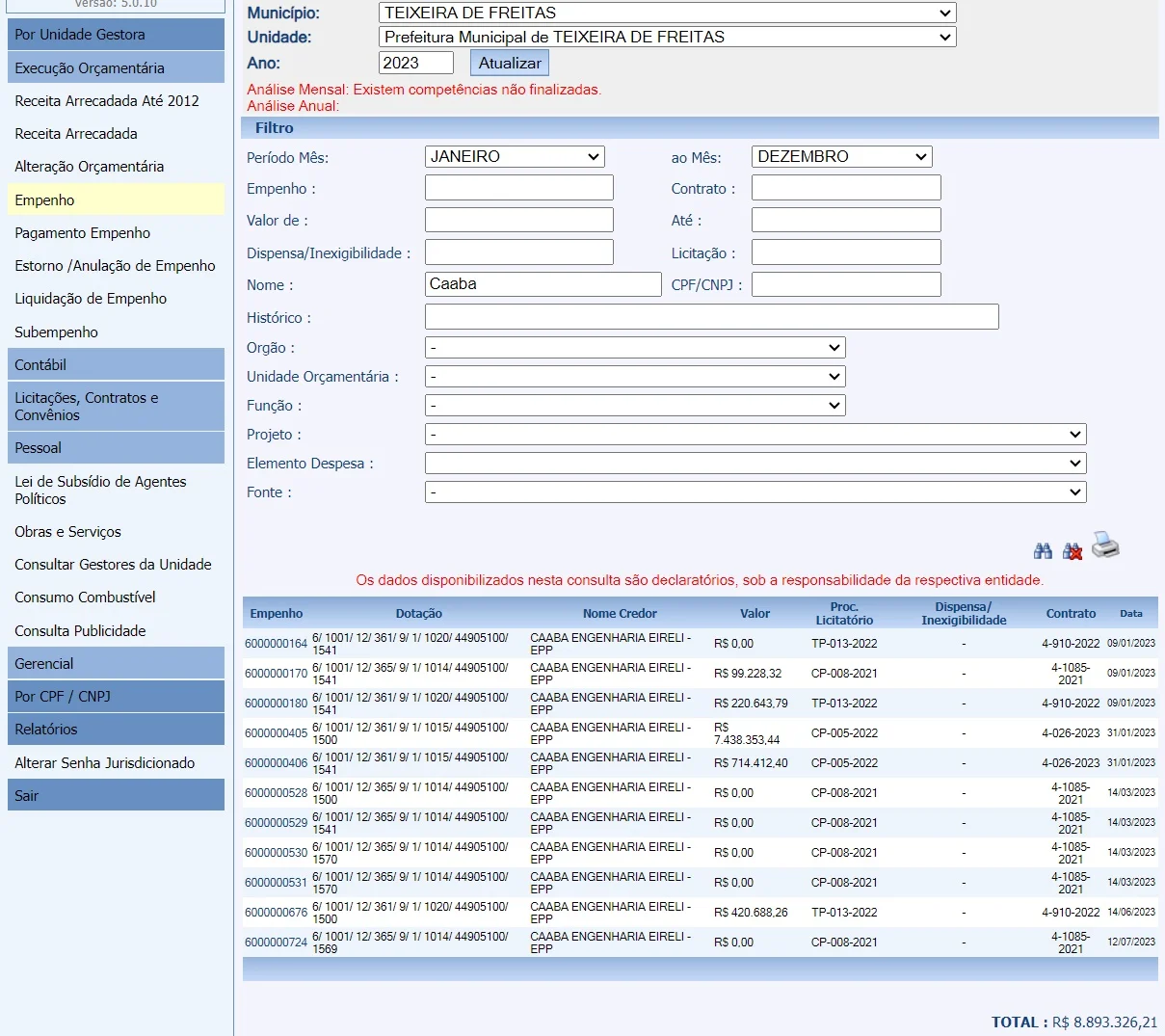Focus the Ano year input field

(x=415, y=64)
